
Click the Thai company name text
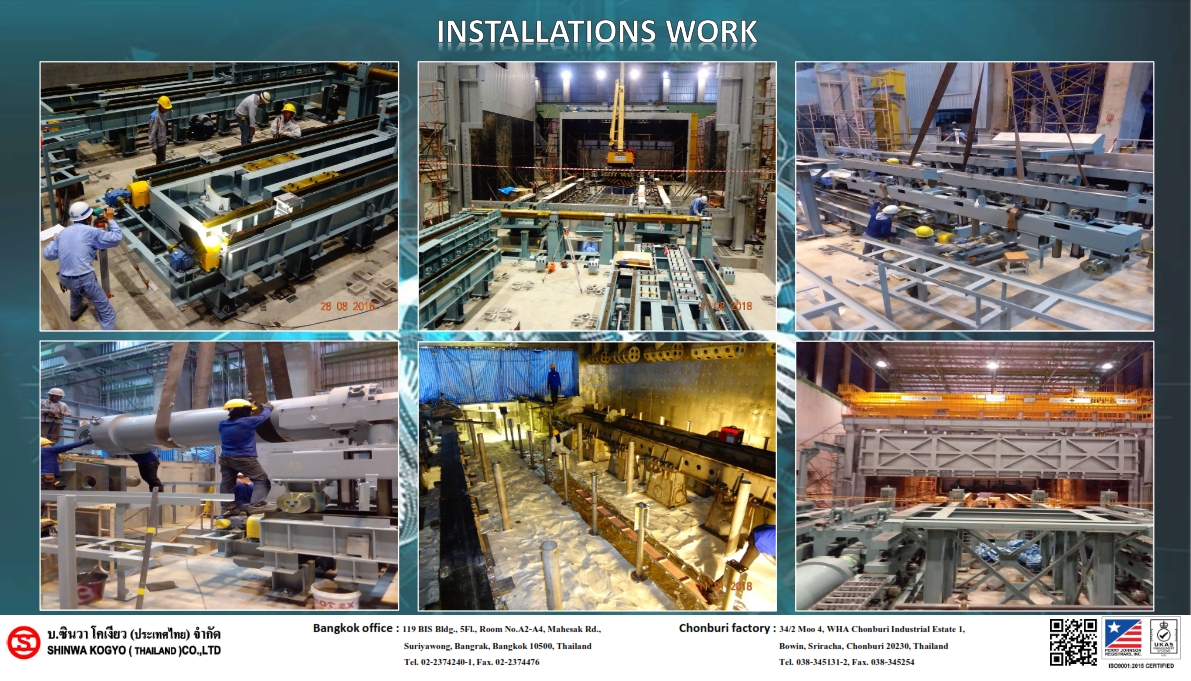click(x=134, y=634)
